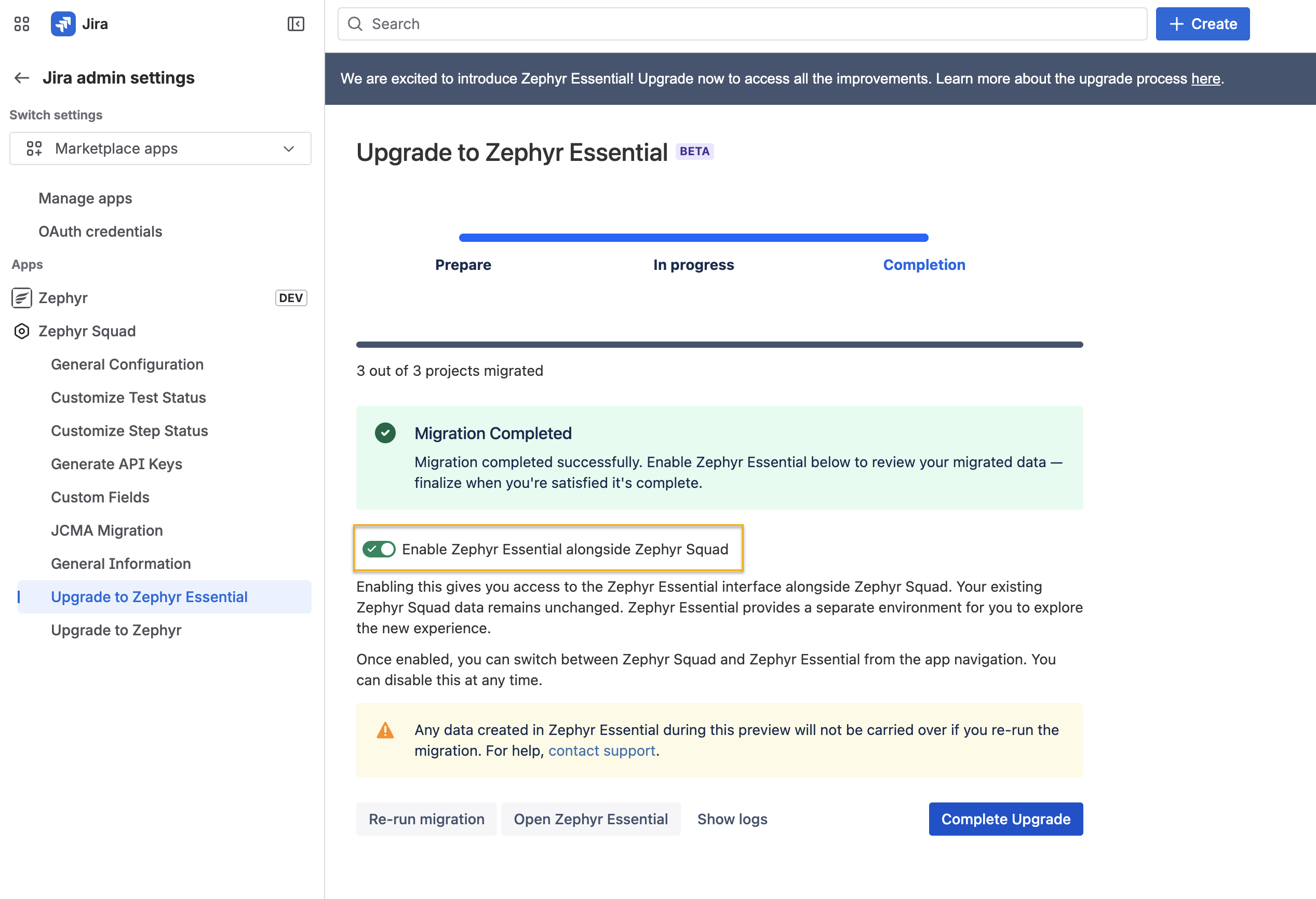
Task: Open General Information
Action: click(x=121, y=564)
